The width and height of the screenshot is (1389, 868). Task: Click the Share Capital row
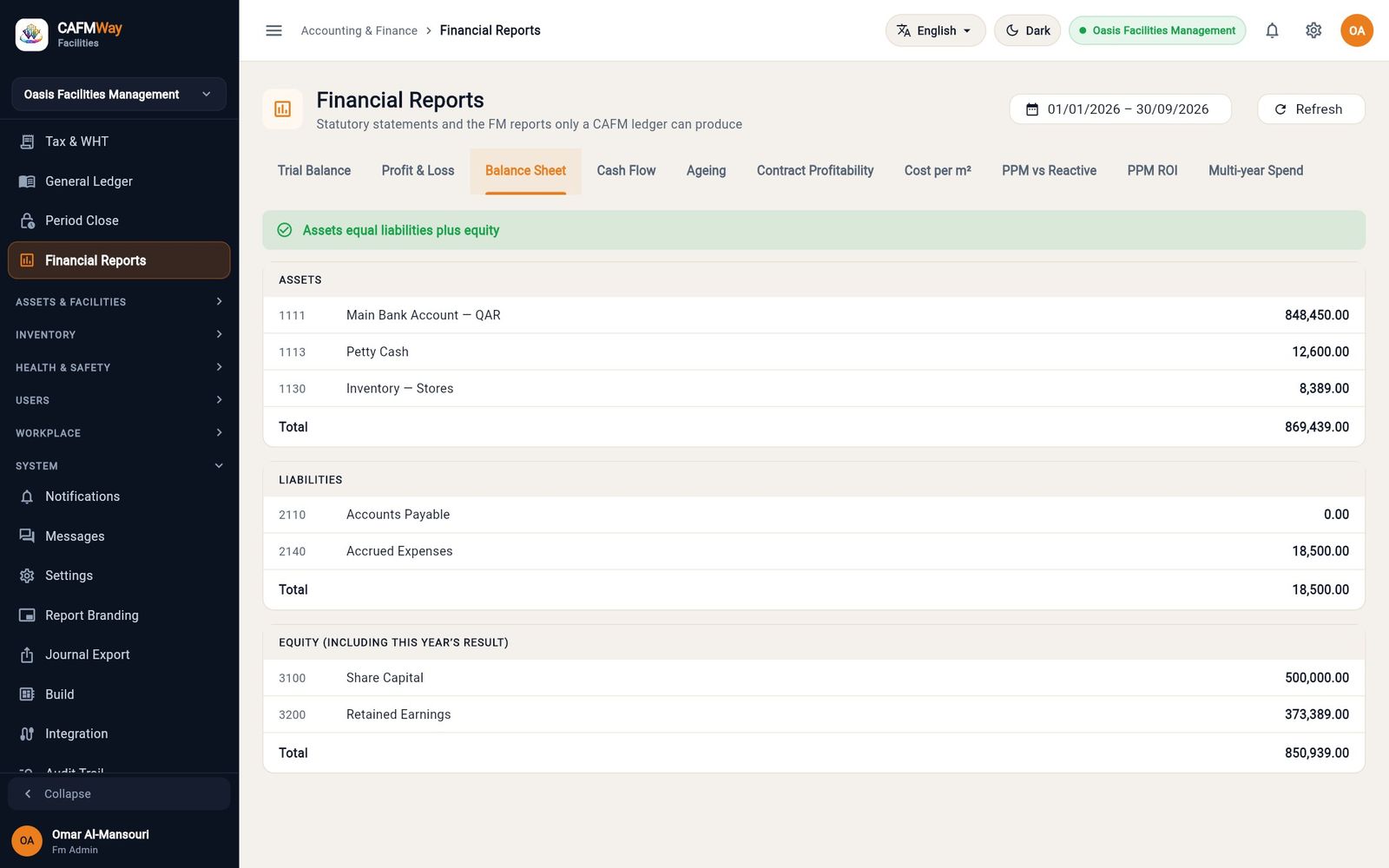pyautogui.click(x=813, y=678)
